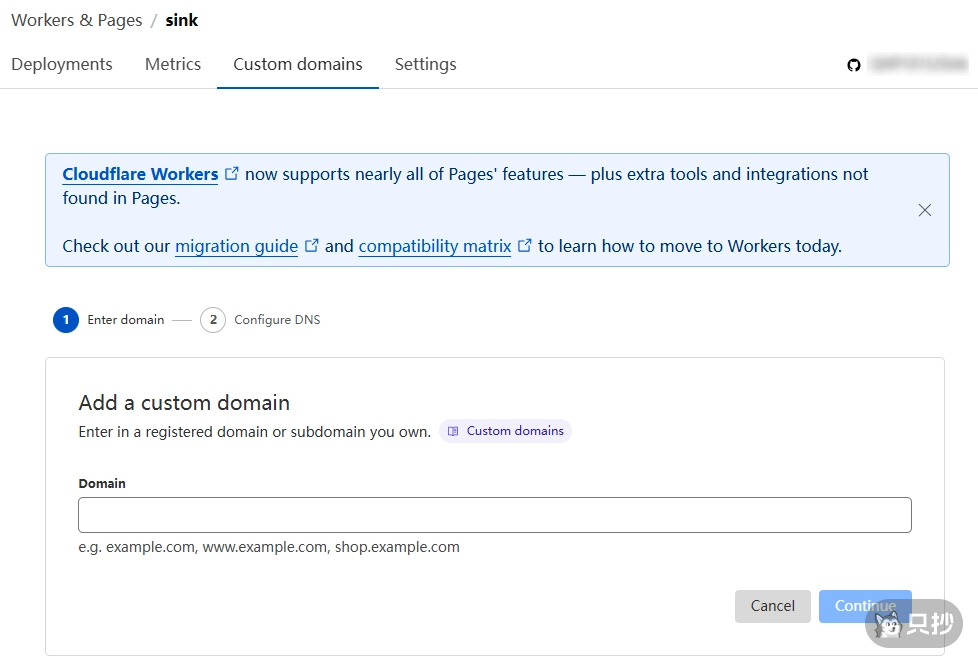Click the book icon in Custom domains badge

(453, 432)
